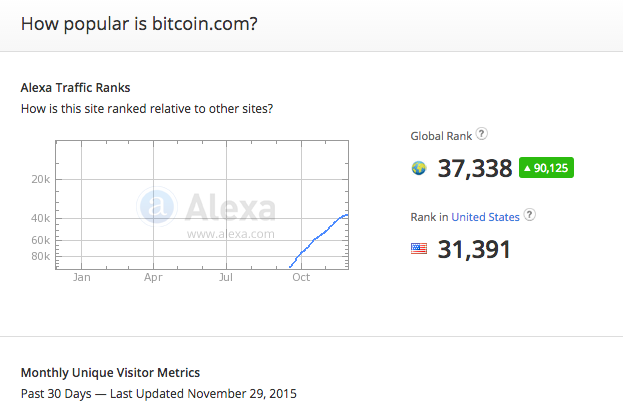
Task: Click the How popular is bitcoin.com title
Action: point(139,24)
